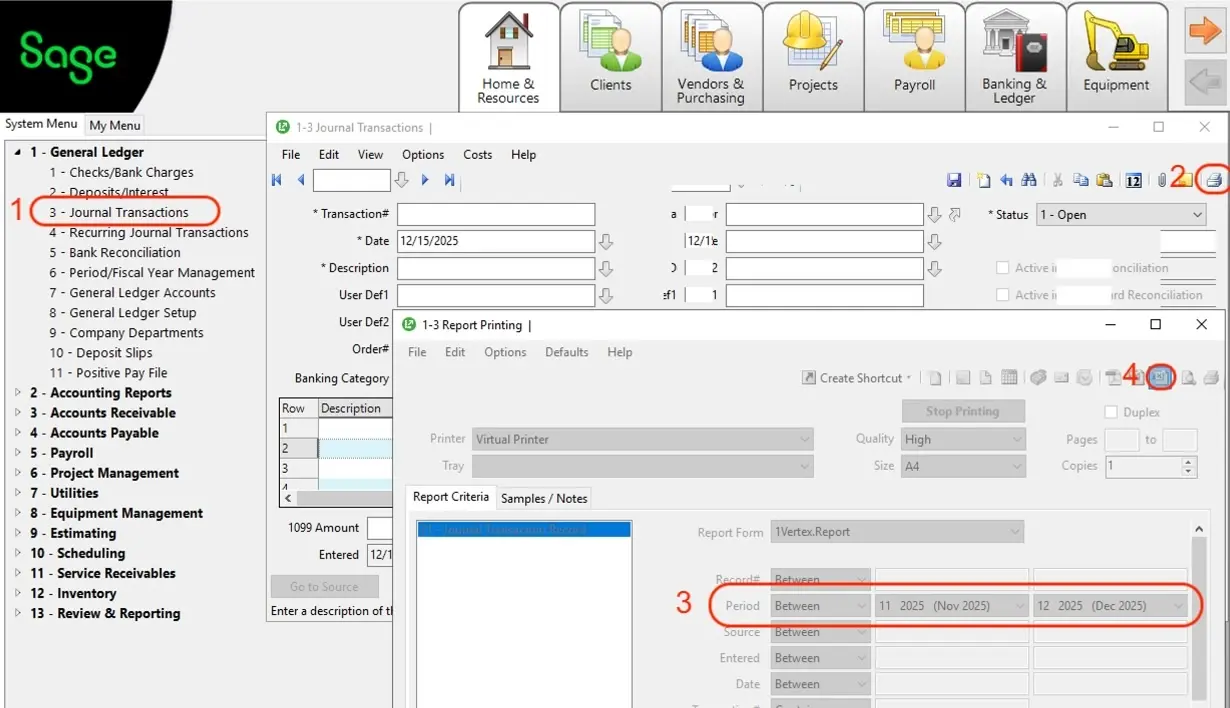Jump to first record with navigation arrow
1230x708 pixels.
coord(277,180)
